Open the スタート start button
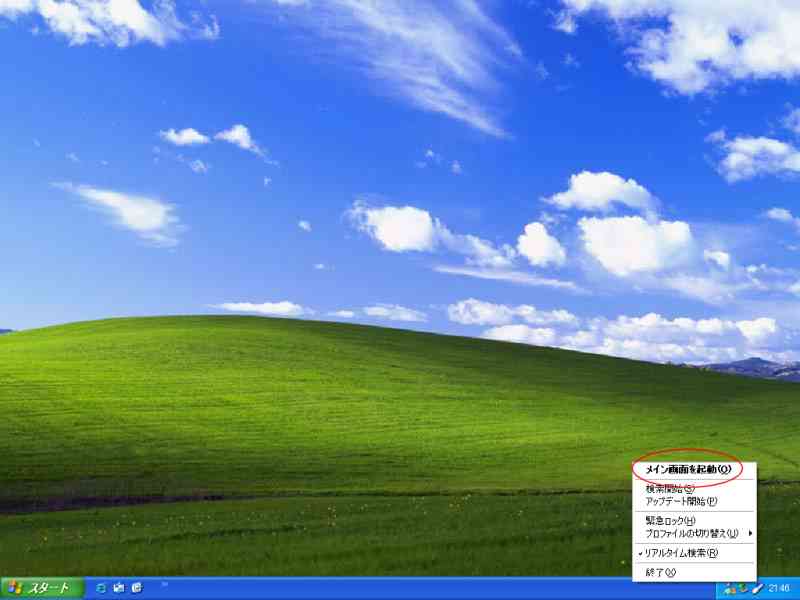The width and height of the screenshot is (800, 600). tap(42, 588)
